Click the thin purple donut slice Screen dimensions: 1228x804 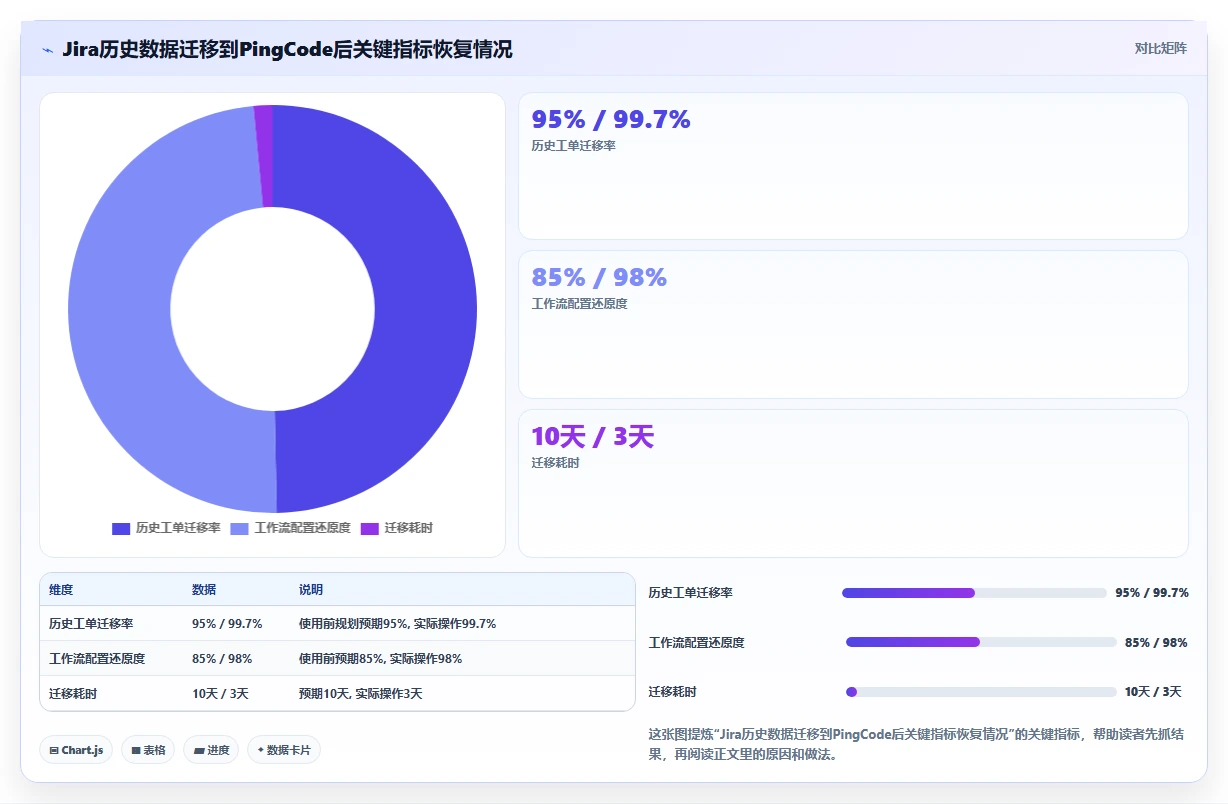click(264, 155)
